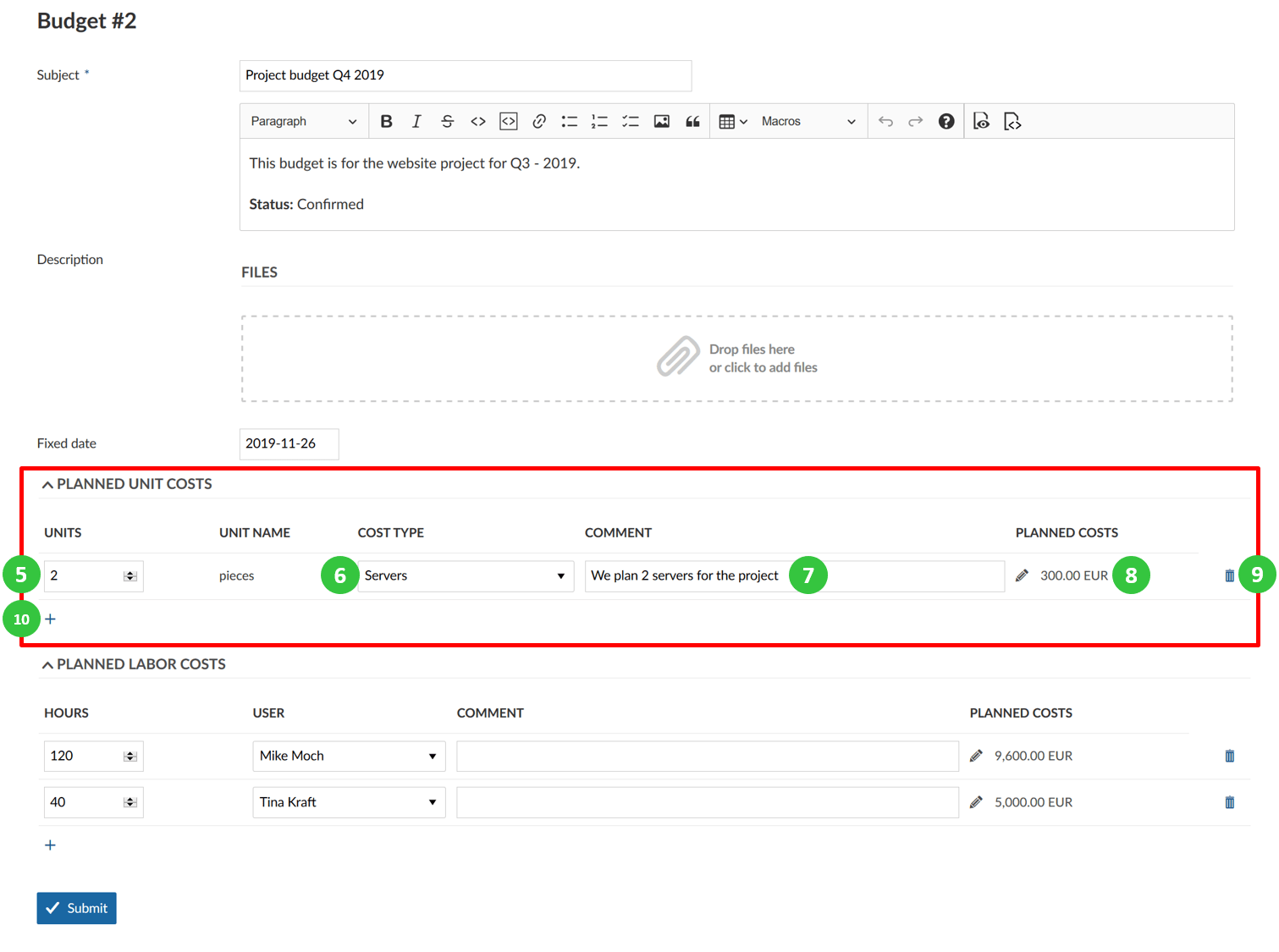This screenshot has width=1279, height=952.
Task: Open the Paragraph style dropdown
Action: (x=303, y=122)
